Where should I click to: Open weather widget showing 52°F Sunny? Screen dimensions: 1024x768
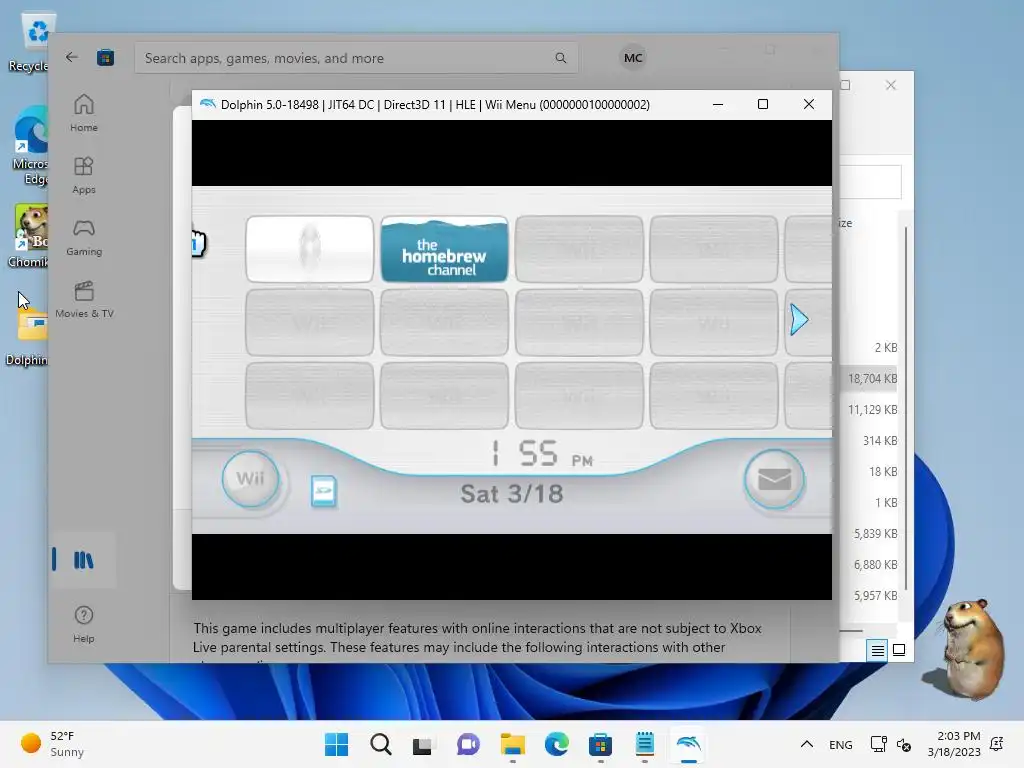click(x=54, y=744)
